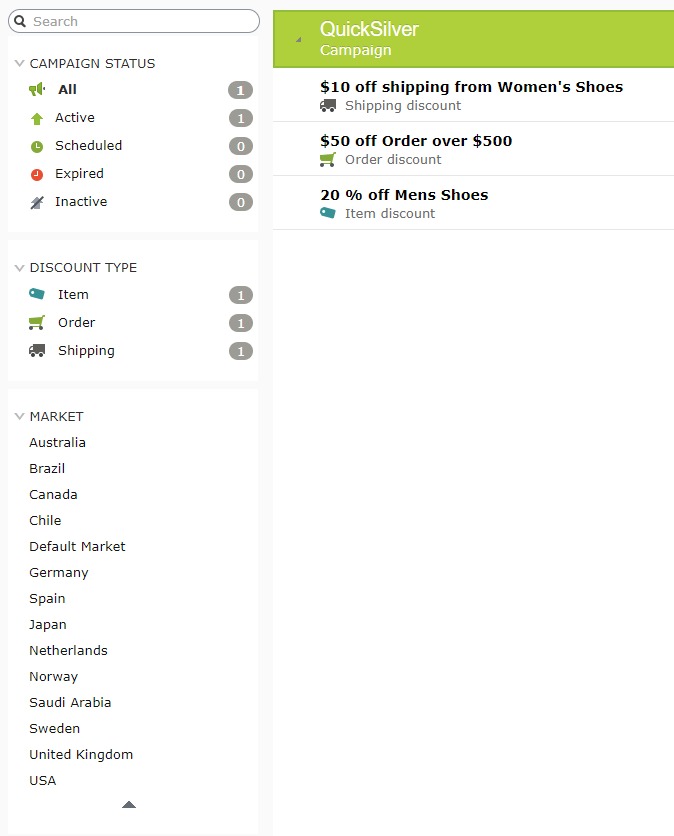674x836 pixels.
Task: Click the megaphone icon next to All
Action: (37, 90)
